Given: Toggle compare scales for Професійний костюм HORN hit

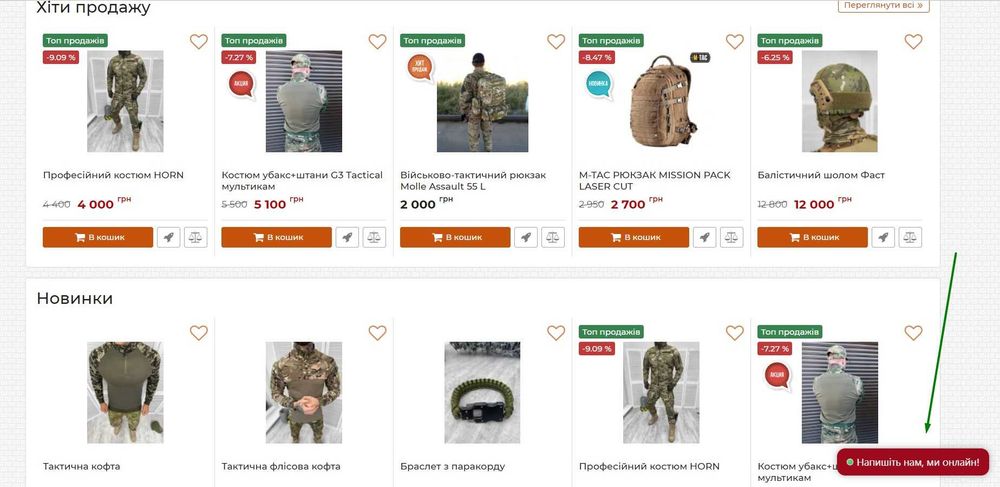Looking at the screenshot, I should [196, 238].
